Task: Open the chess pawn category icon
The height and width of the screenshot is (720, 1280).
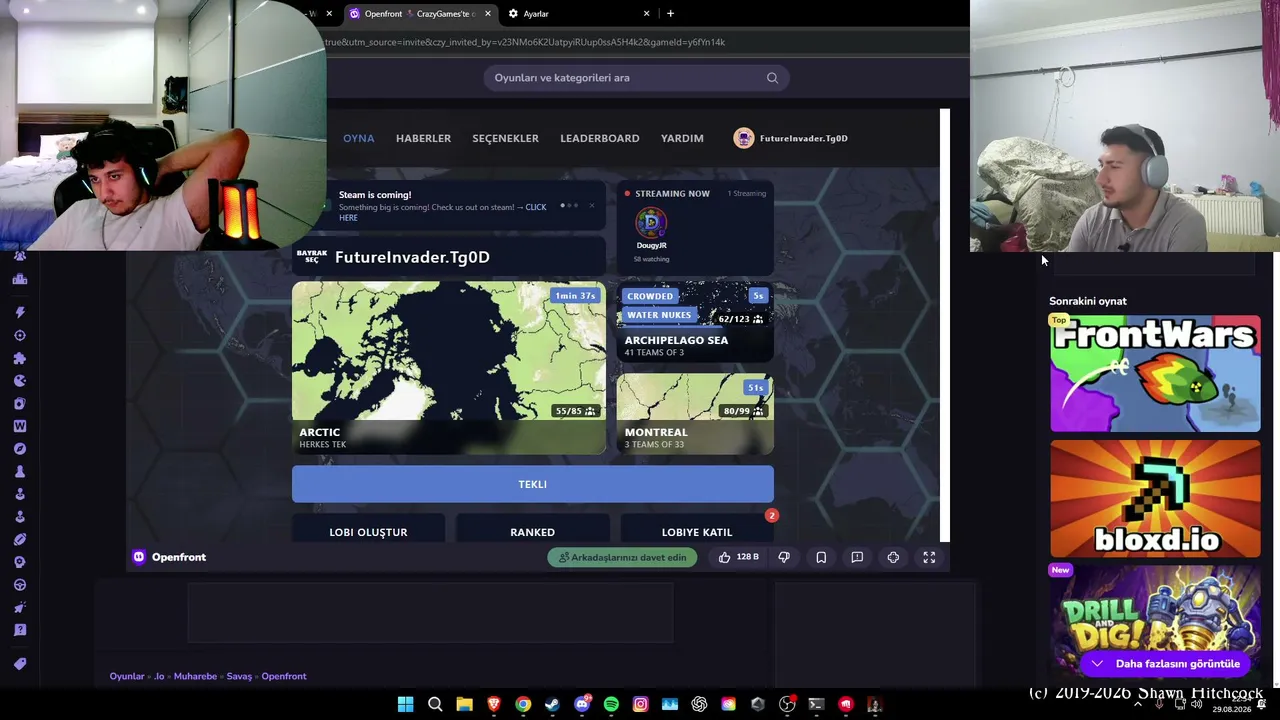Action: tap(20, 472)
